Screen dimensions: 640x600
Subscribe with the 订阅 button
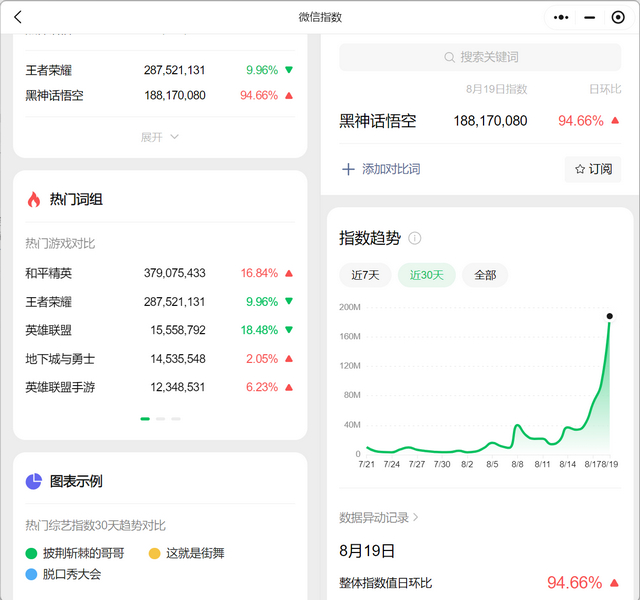click(x=593, y=169)
